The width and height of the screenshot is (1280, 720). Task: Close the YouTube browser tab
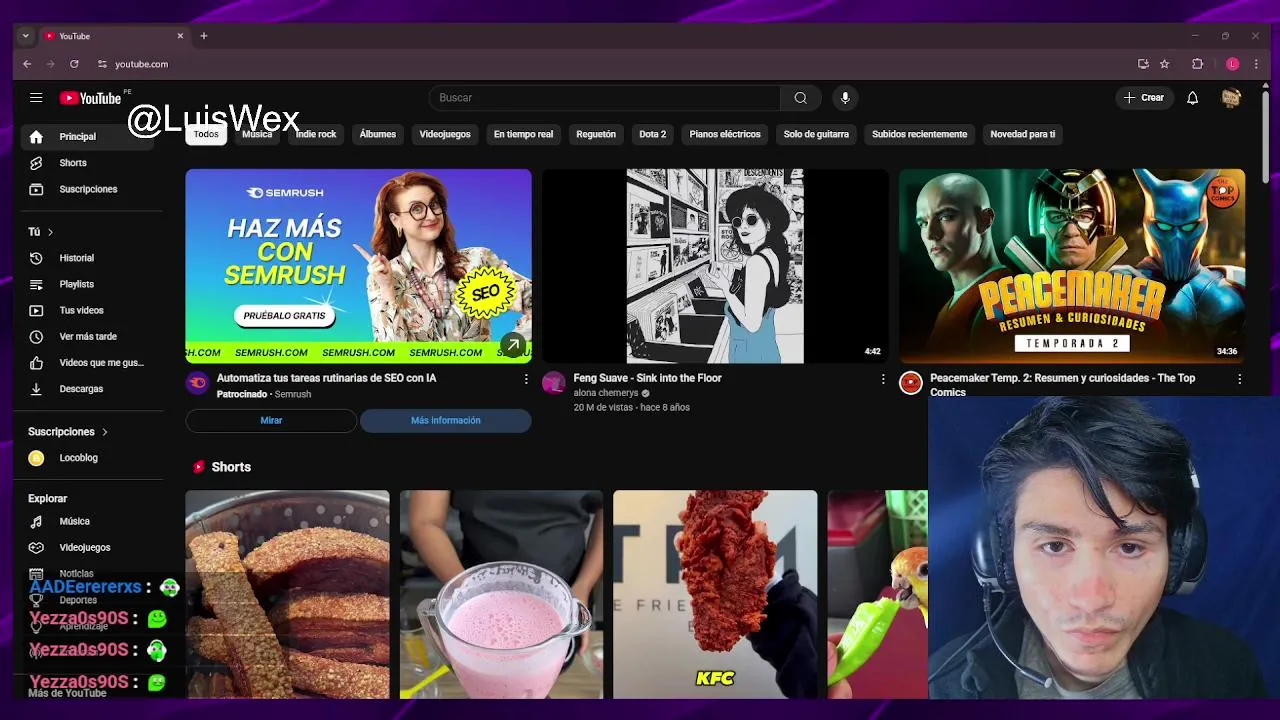click(180, 36)
